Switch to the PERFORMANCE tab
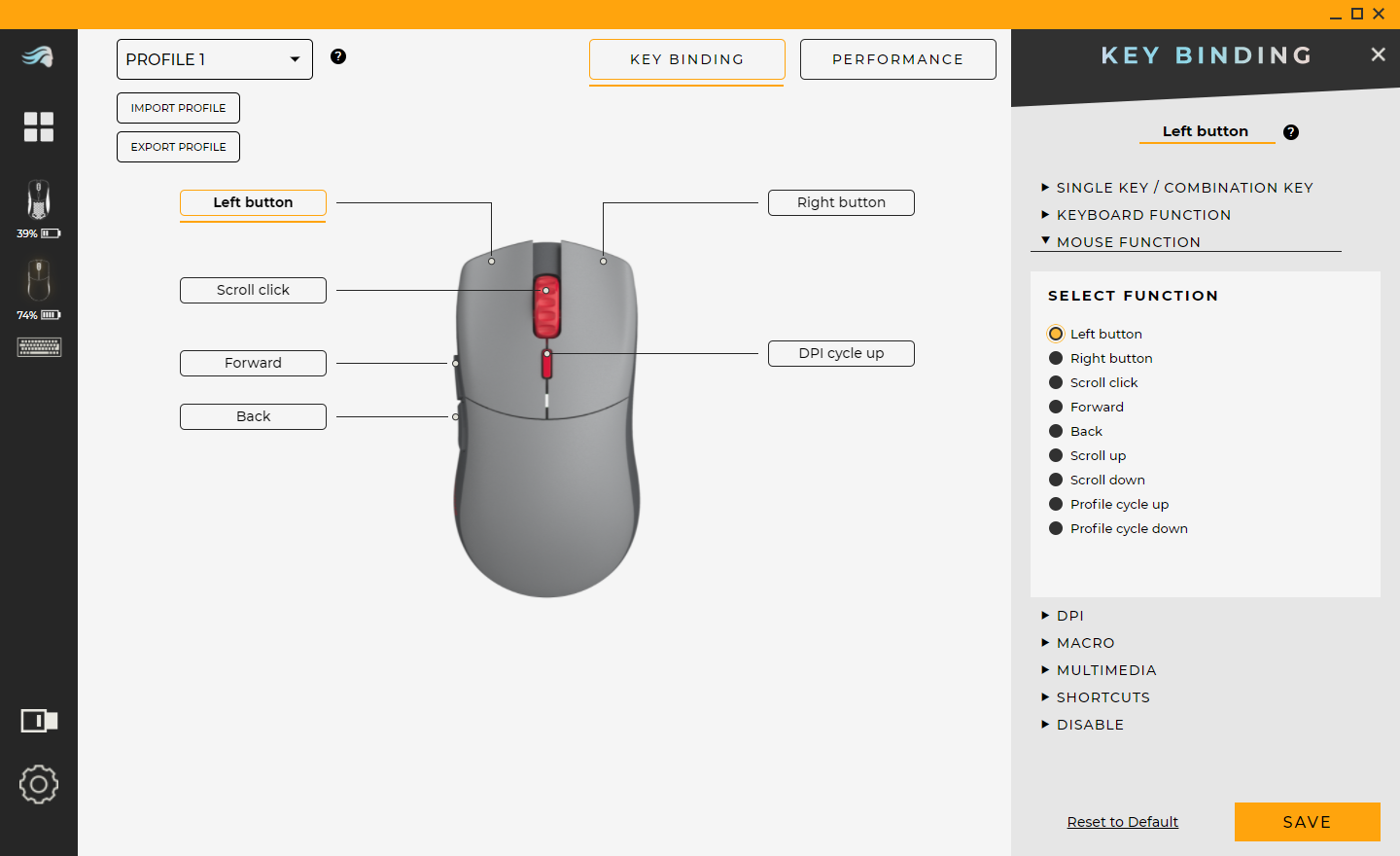The width and height of the screenshot is (1400, 856). (x=897, y=58)
